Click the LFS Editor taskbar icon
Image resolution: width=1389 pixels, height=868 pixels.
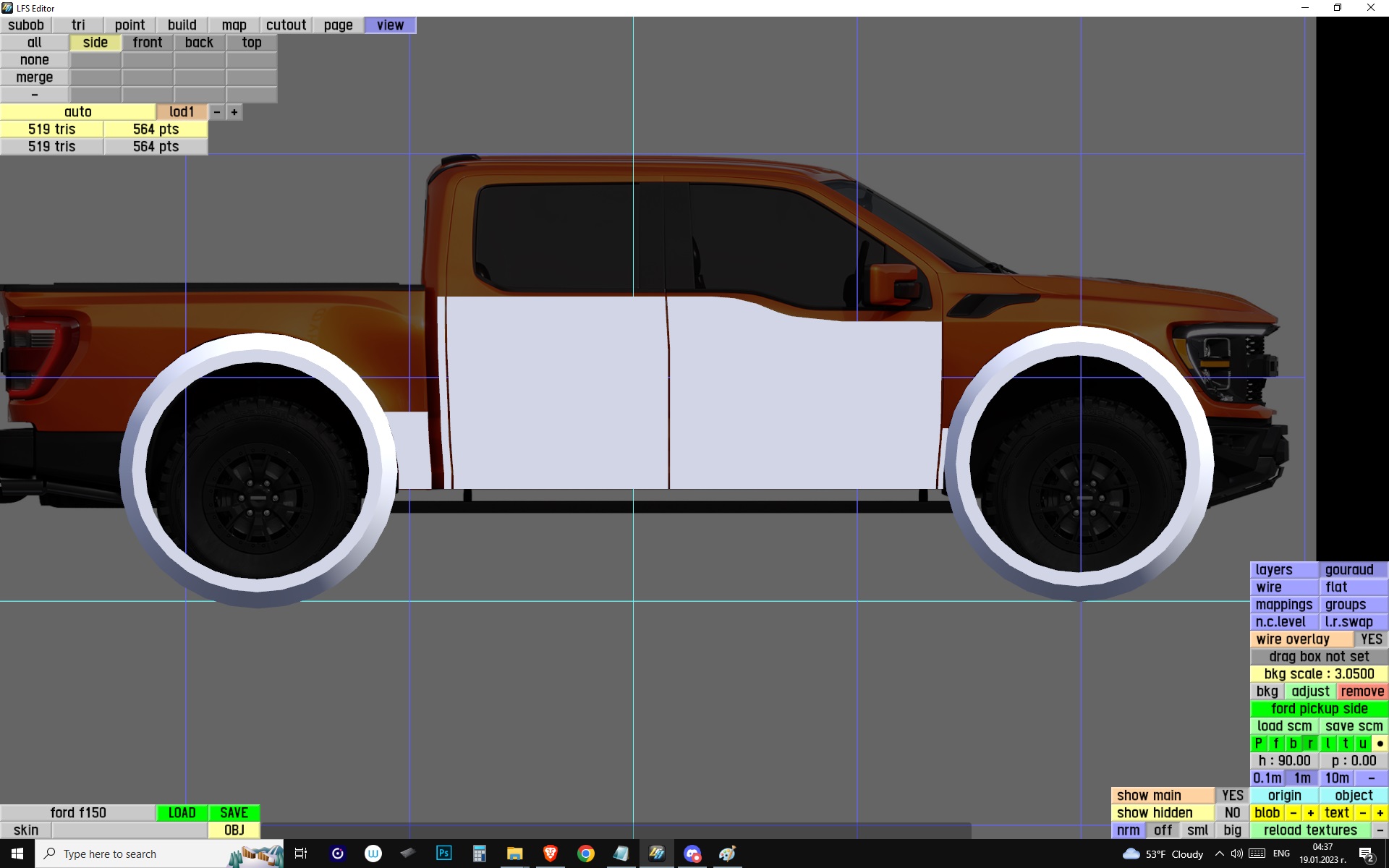pos(656,854)
